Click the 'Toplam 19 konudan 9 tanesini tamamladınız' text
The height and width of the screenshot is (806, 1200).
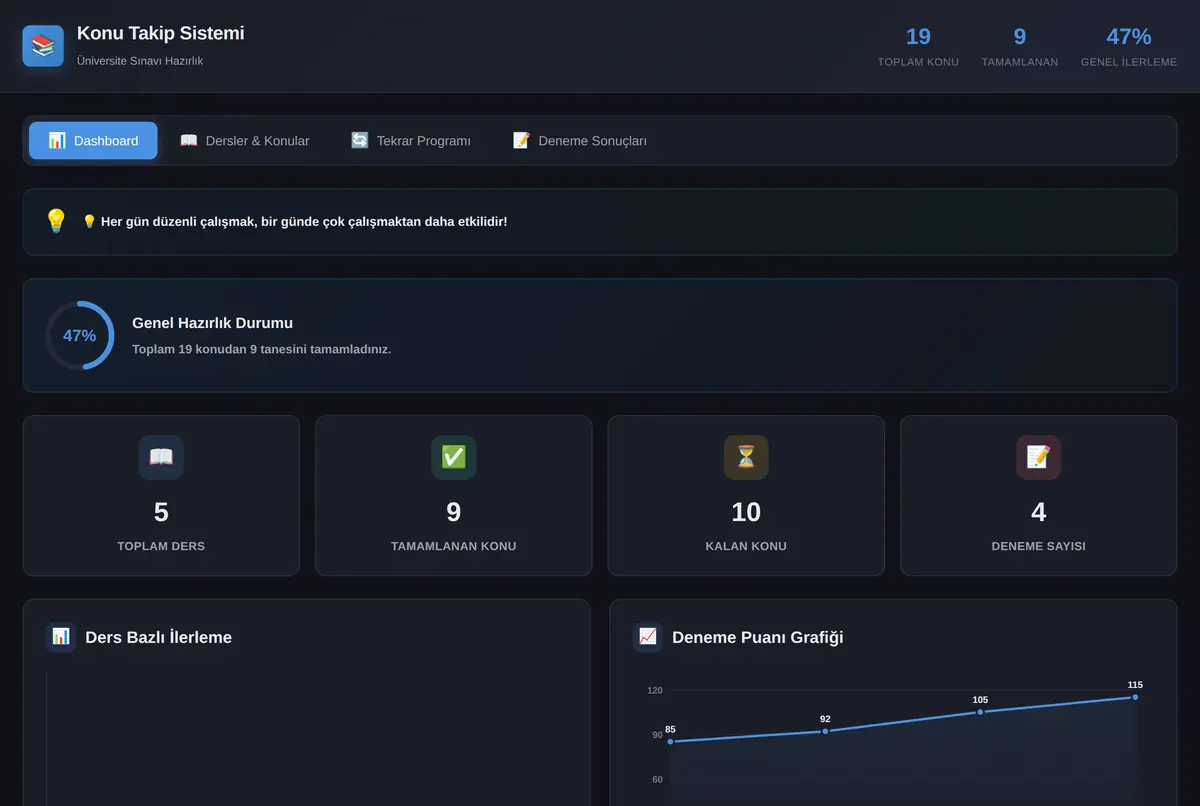262,349
